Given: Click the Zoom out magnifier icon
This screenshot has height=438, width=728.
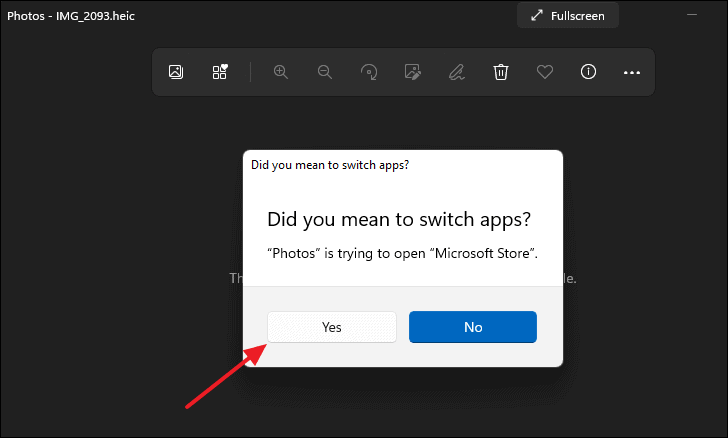Looking at the screenshot, I should click(325, 72).
